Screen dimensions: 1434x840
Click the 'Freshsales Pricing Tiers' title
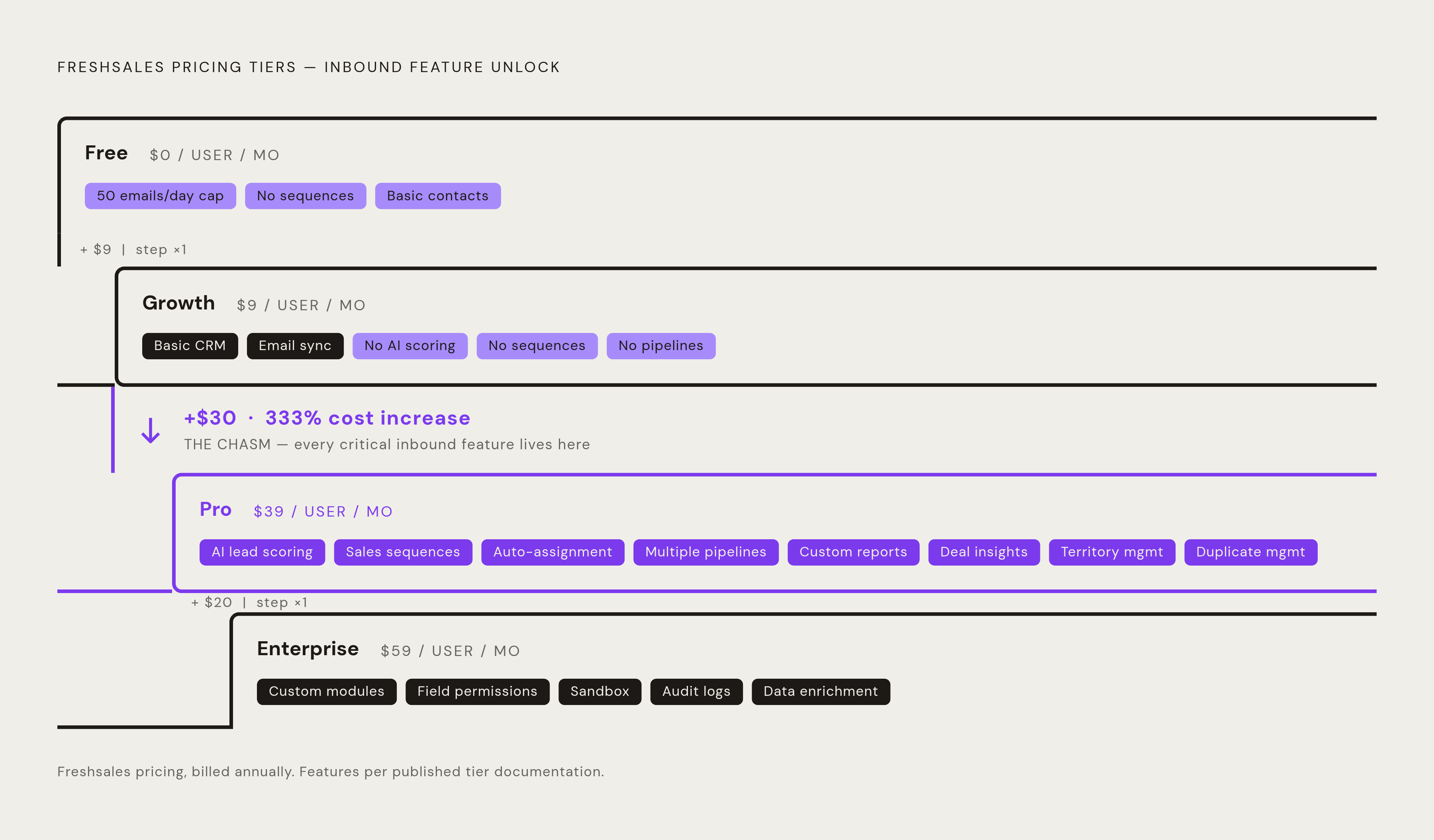coord(308,67)
